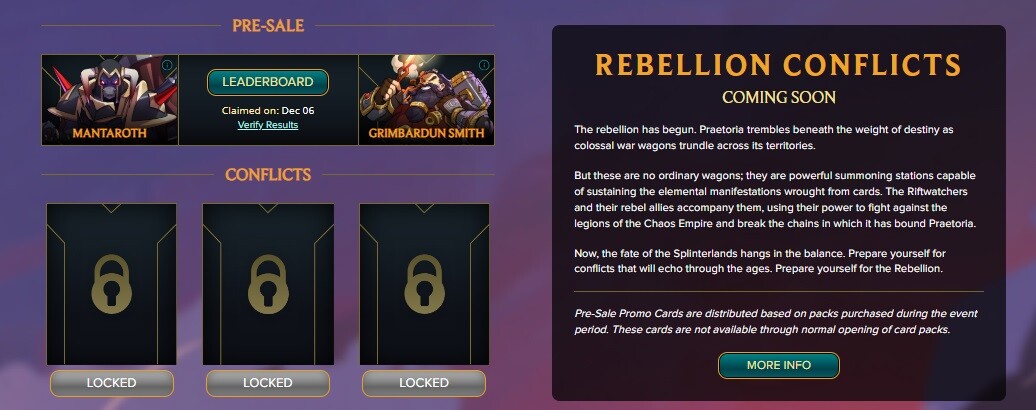The height and width of the screenshot is (410, 1036).
Task: Click the Rebellion Conflicts title
Action: point(778,65)
